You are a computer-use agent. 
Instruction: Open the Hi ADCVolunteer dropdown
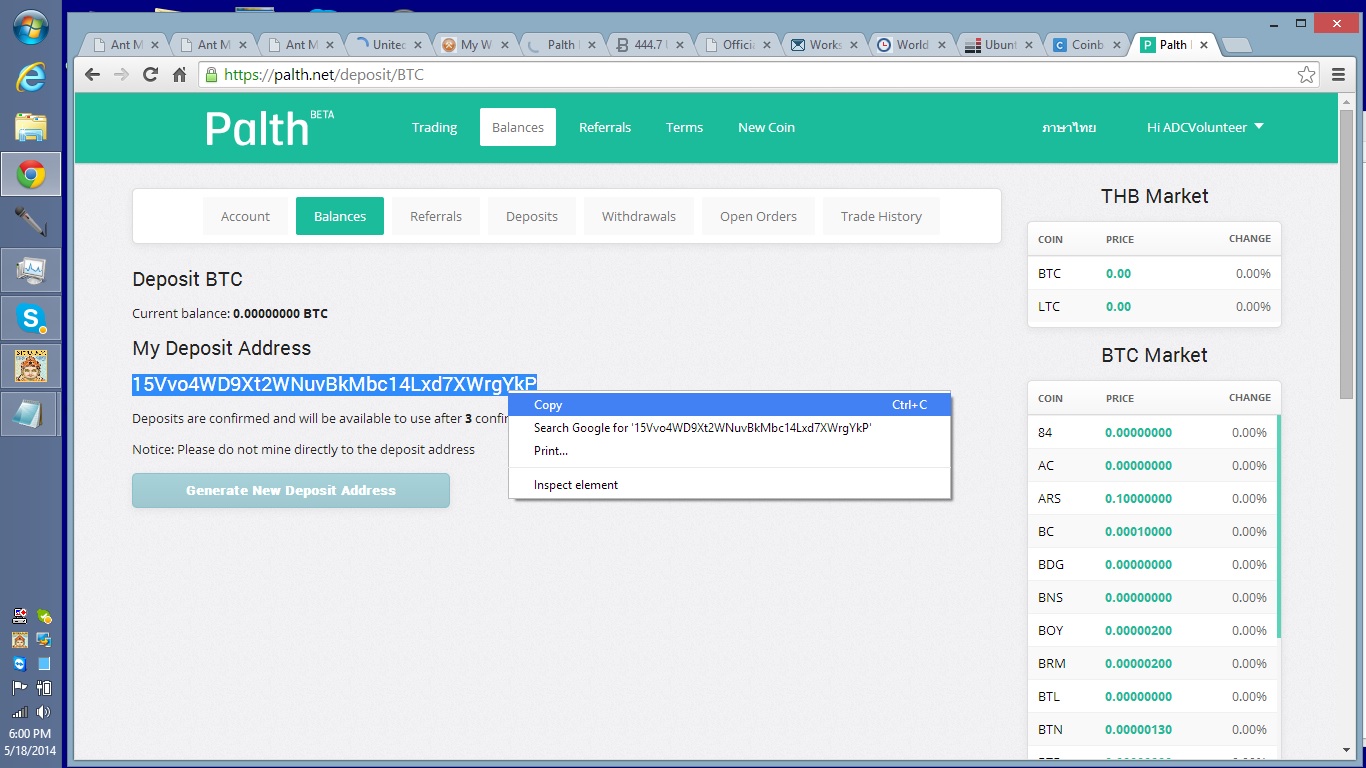pyautogui.click(x=1205, y=127)
